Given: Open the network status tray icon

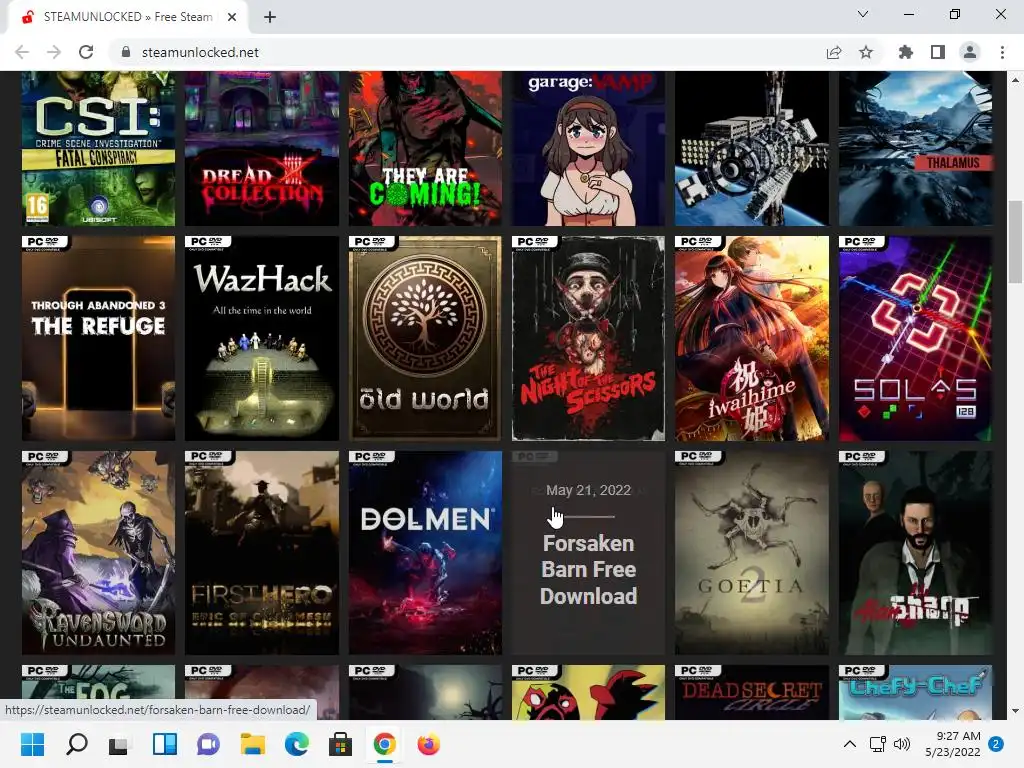Looking at the screenshot, I should (x=877, y=744).
